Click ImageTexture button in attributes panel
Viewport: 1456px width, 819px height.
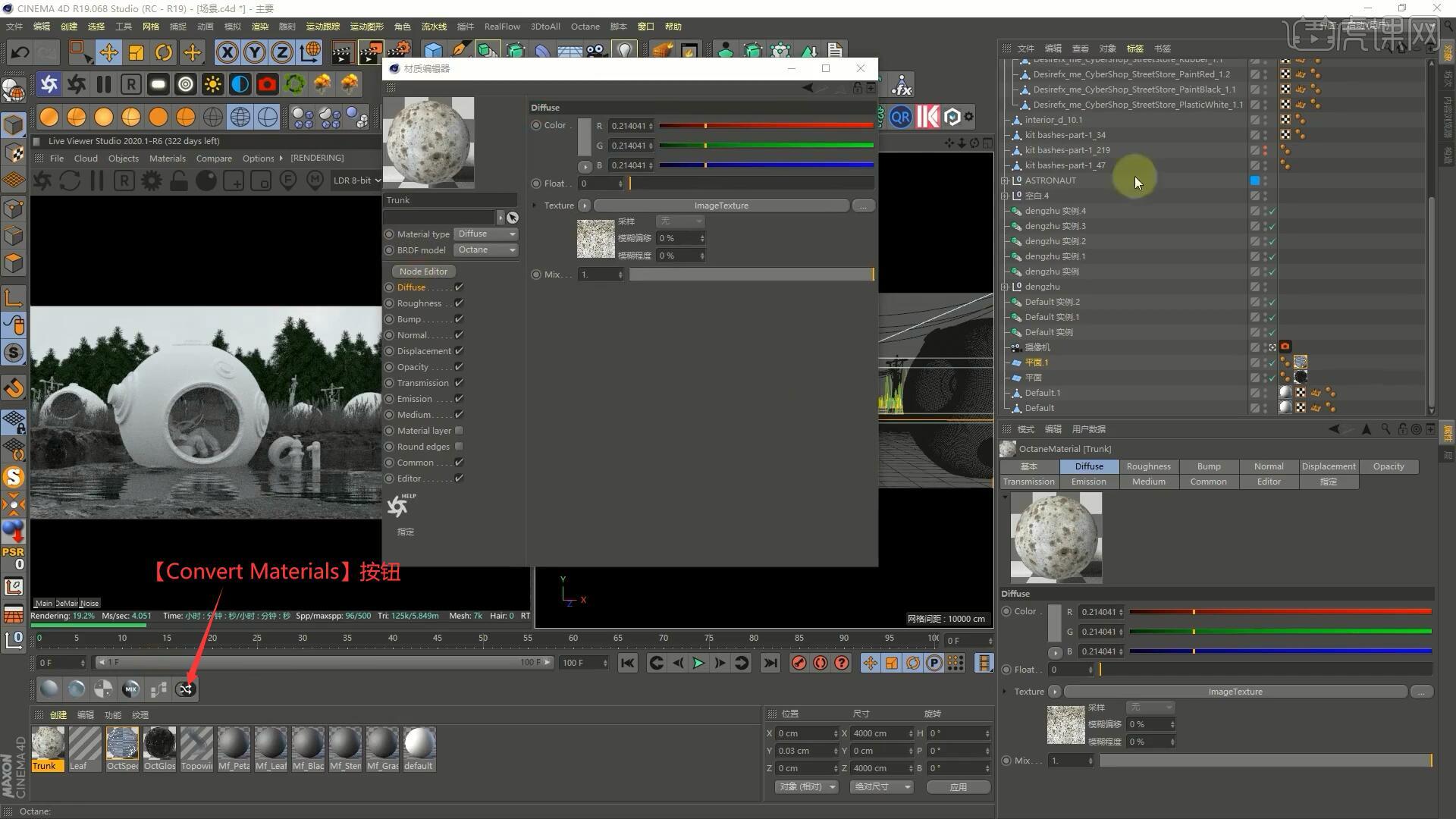point(1235,692)
